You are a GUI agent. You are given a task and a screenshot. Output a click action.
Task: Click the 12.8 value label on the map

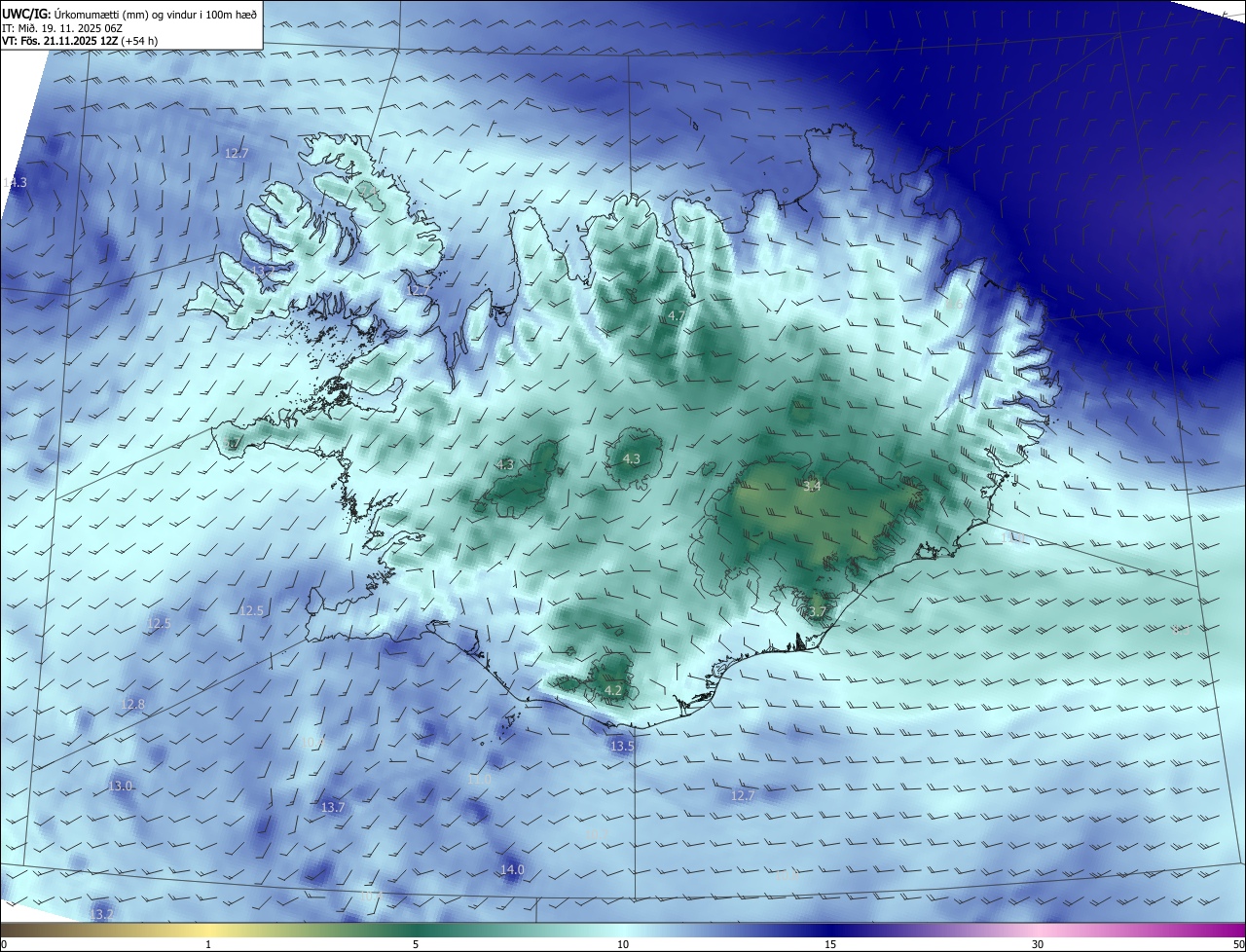pyautogui.click(x=132, y=705)
